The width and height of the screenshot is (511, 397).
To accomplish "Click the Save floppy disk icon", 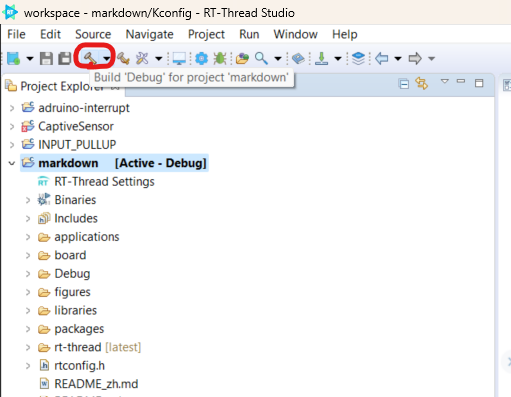I will point(46,59).
